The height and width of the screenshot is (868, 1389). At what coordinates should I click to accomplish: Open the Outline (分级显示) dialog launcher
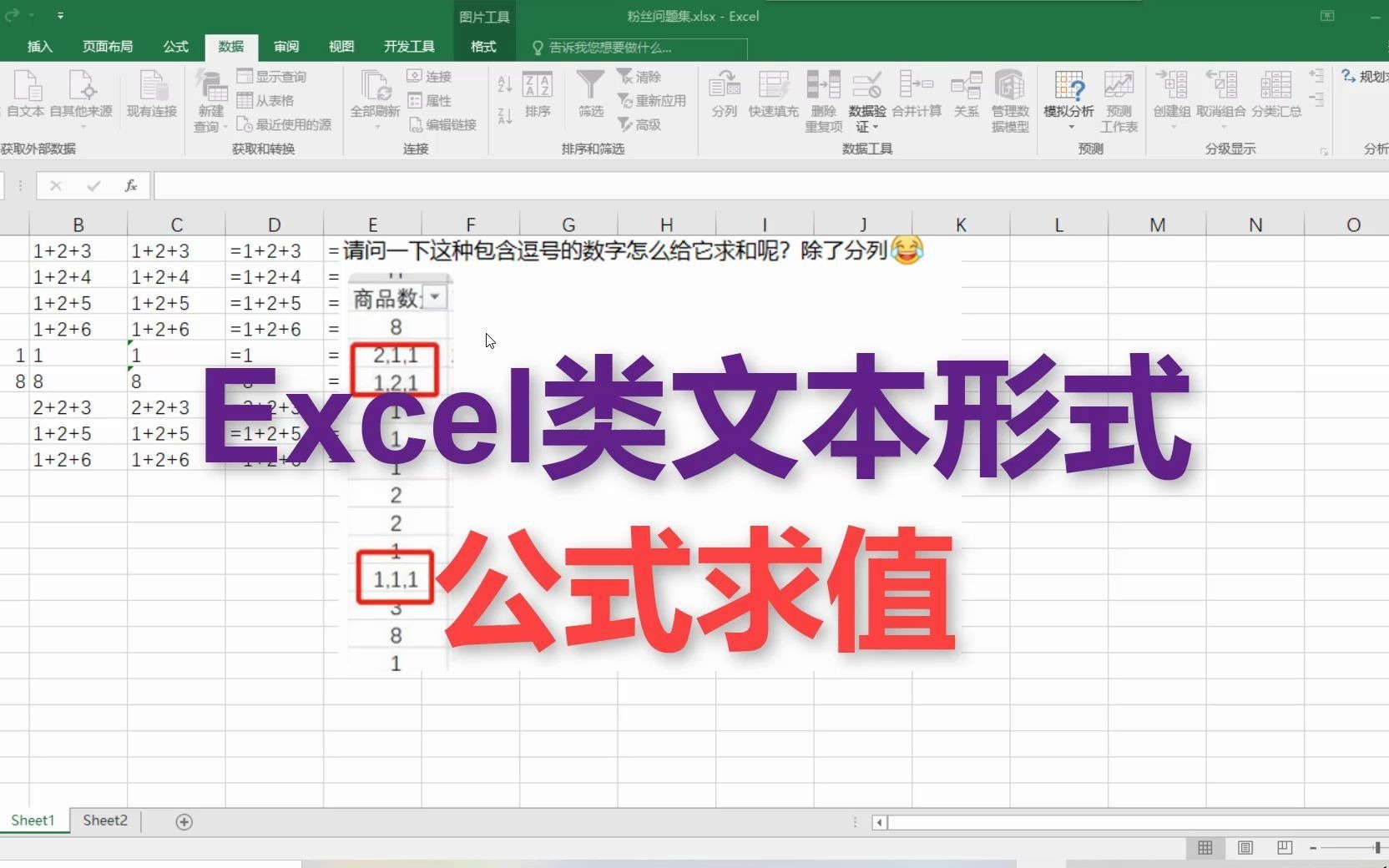[x=1324, y=151]
